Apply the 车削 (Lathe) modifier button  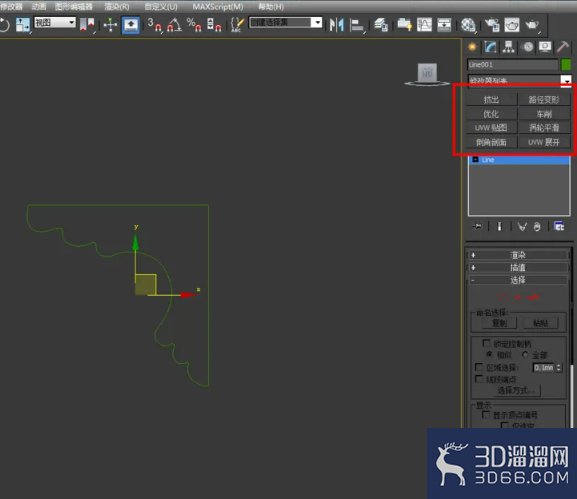pyautogui.click(x=544, y=114)
